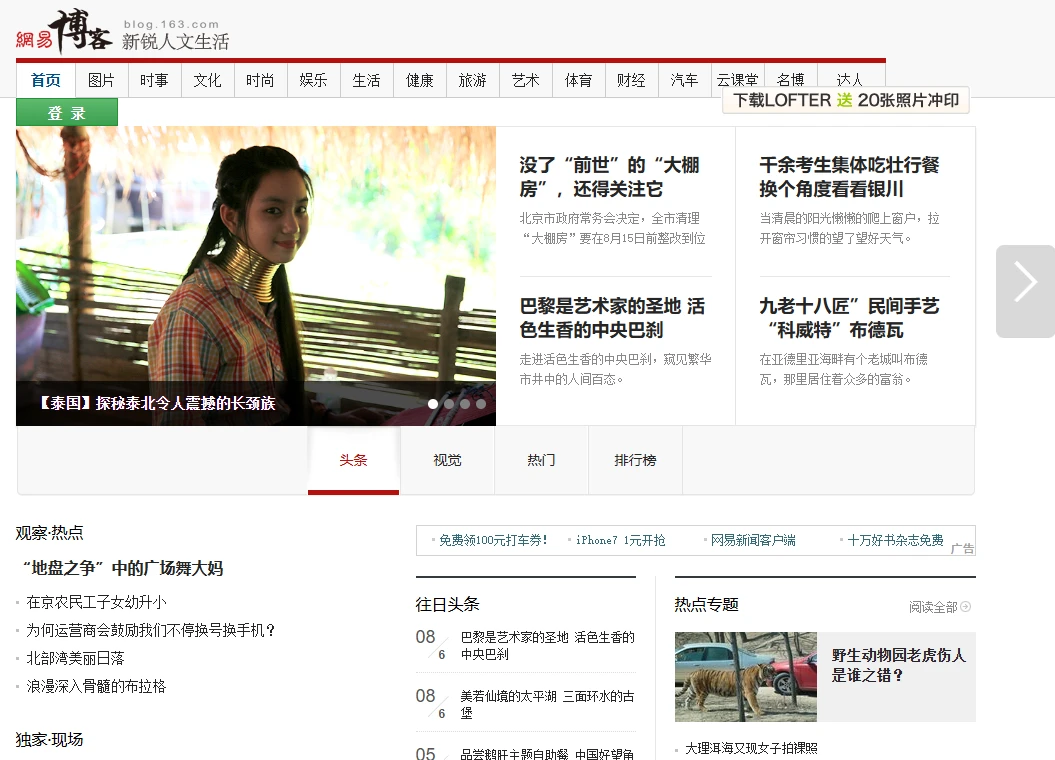Image resolution: width=1055 pixels, height=760 pixels.
Task: Open the tiger and cars thumbnail
Action: (745, 677)
